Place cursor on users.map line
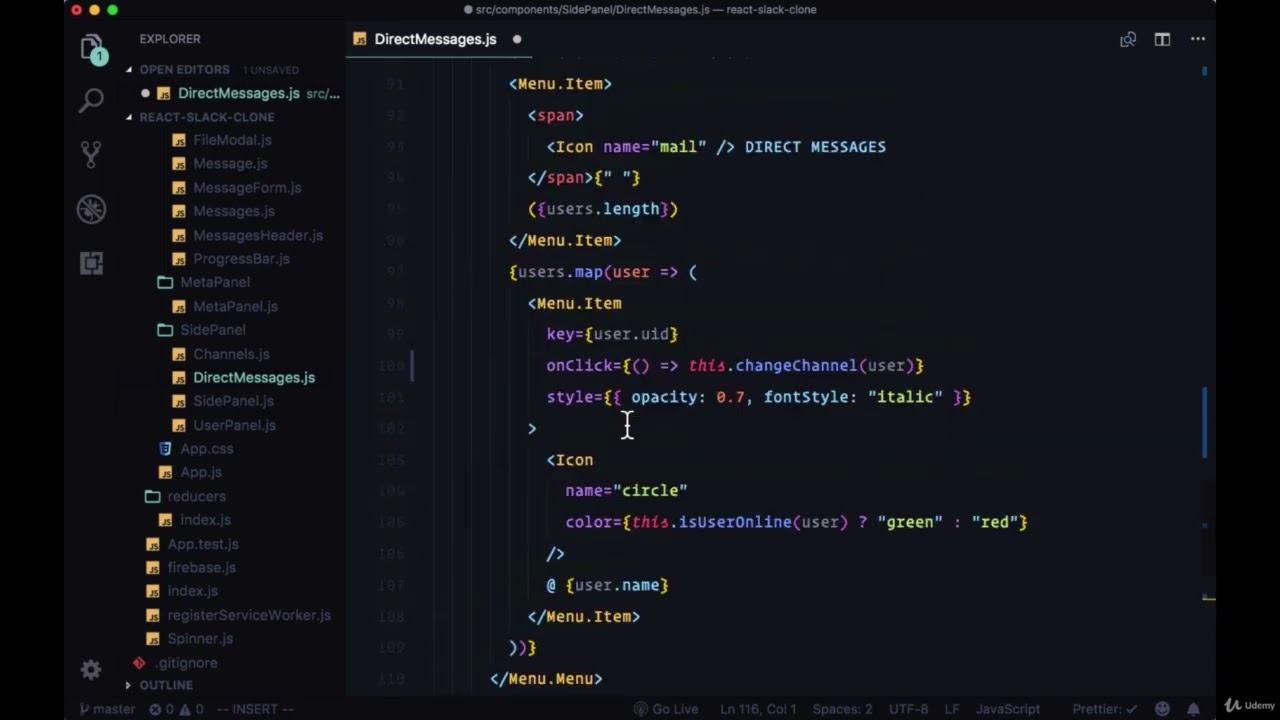The image size is (1280, 720). pyautogui.click(x=603, y=272)
